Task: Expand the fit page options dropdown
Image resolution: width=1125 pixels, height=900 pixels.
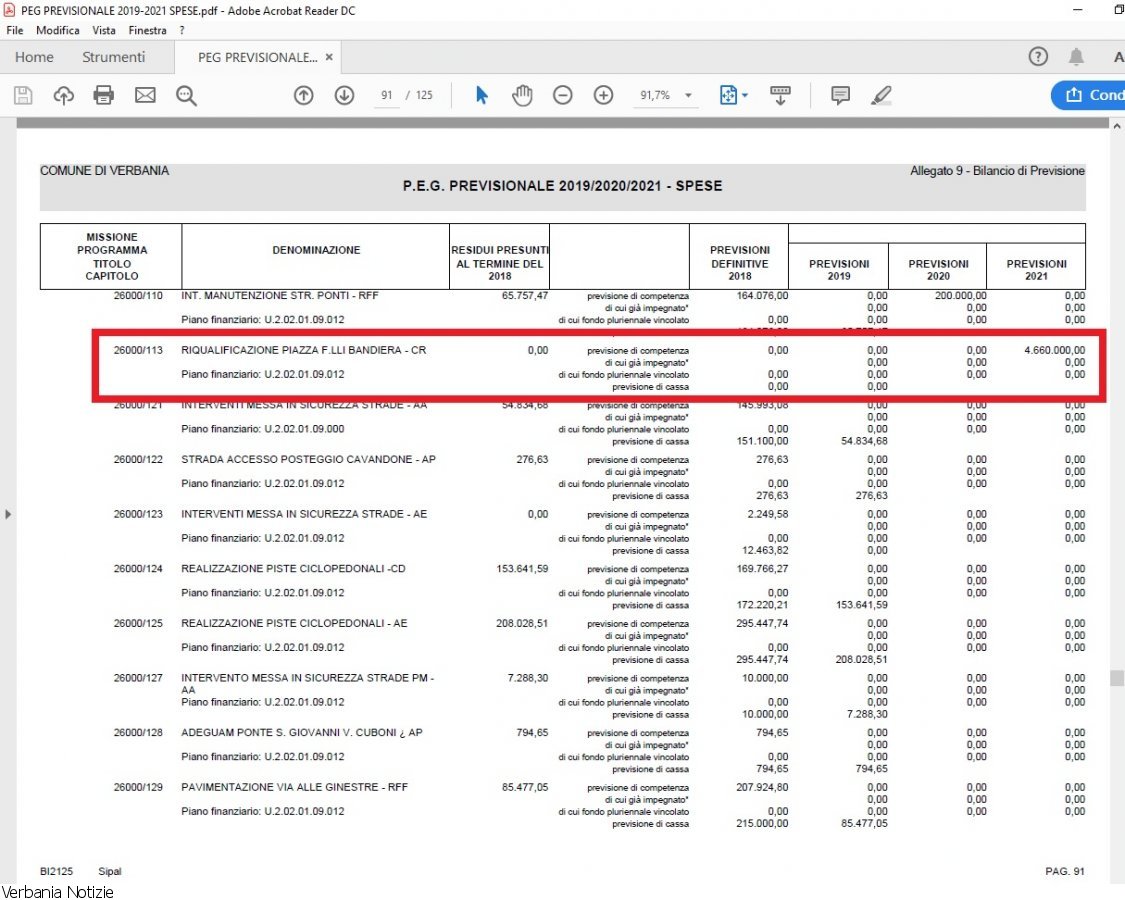Action: [744, 96]
